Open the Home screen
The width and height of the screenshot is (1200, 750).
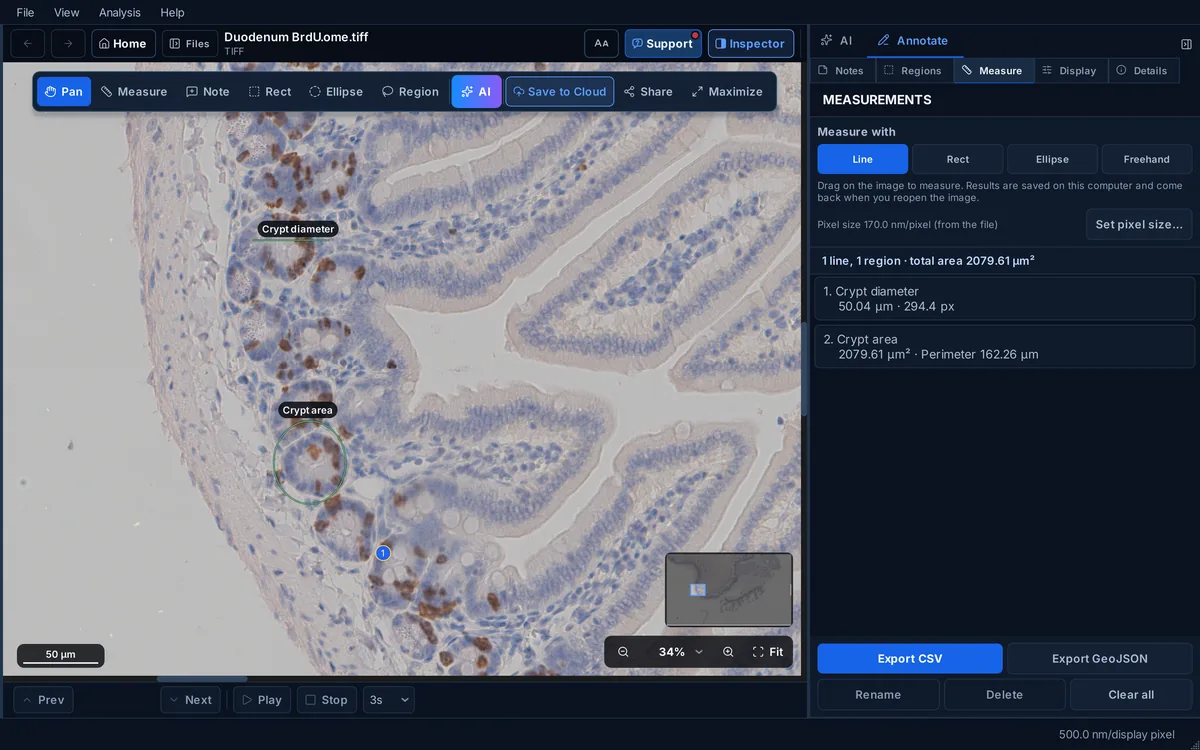click(x=123, y=44)
